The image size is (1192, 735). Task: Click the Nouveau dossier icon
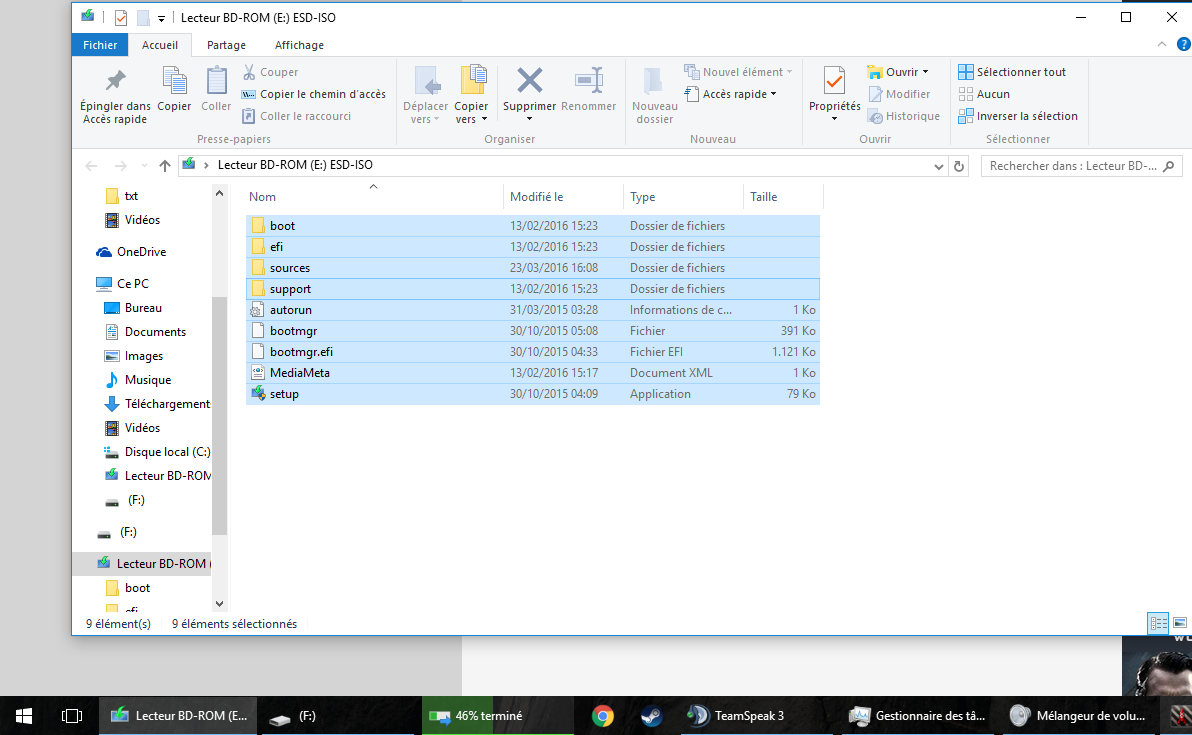tap(654, 83)
